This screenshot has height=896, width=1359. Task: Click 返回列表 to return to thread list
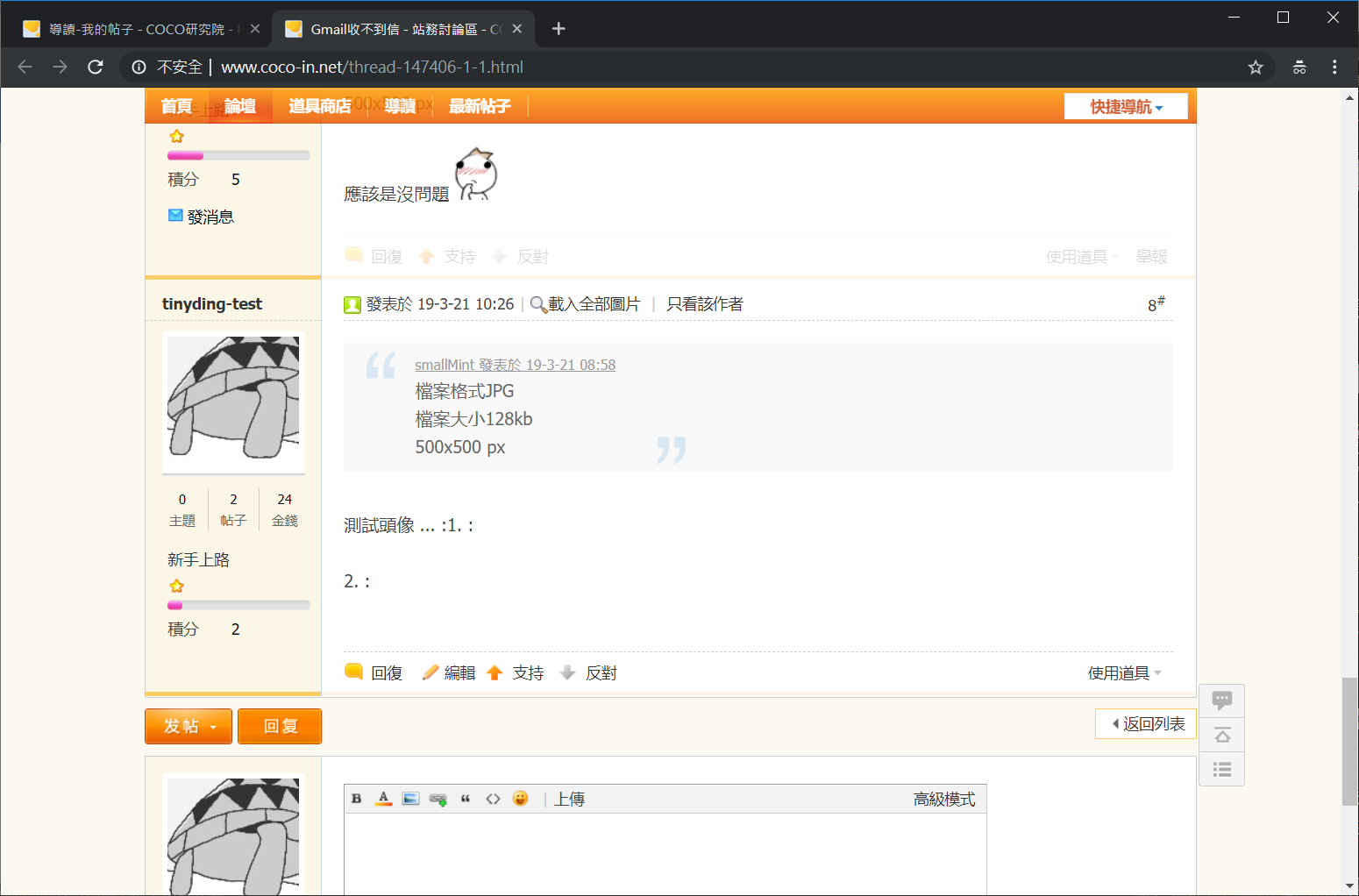coord(1146,723)
